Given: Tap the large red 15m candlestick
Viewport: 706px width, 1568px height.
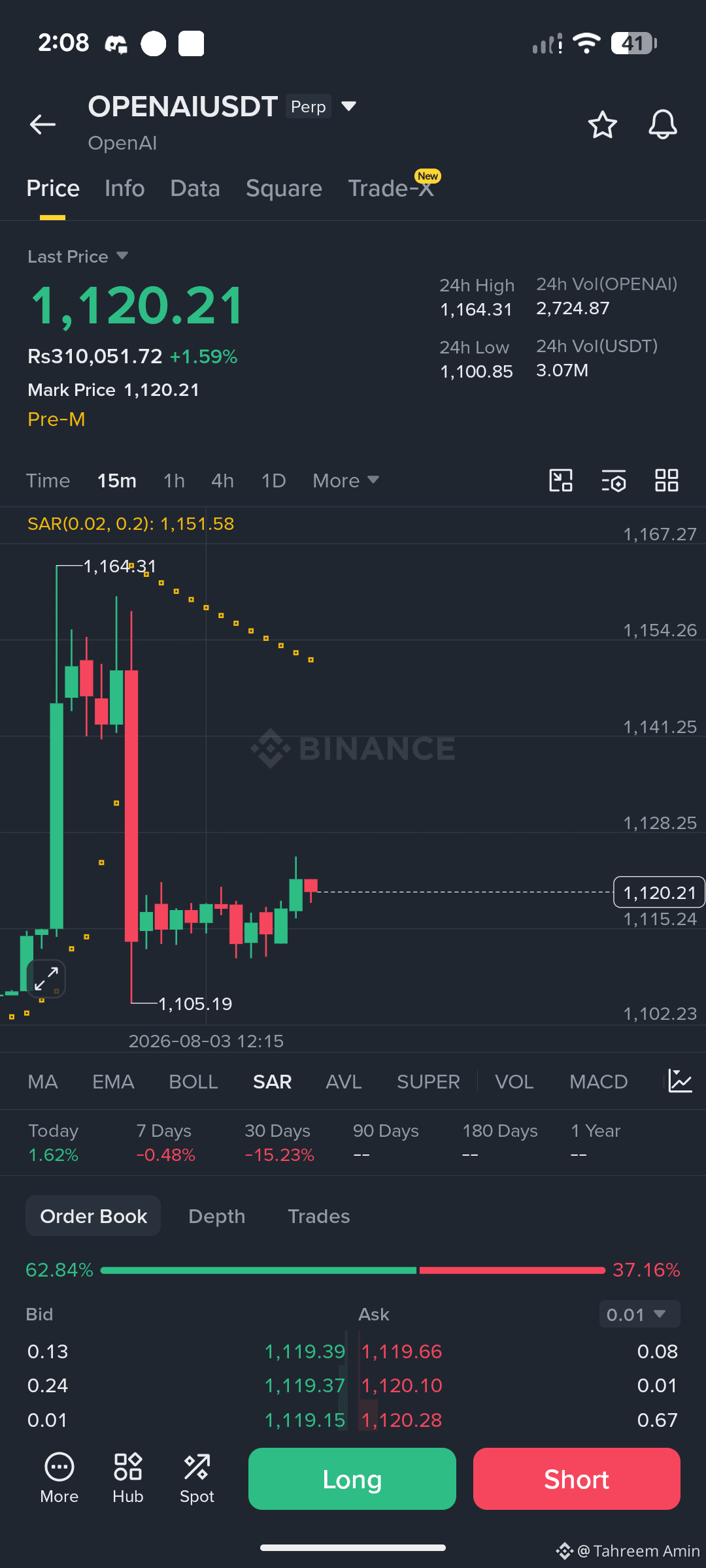Looking at the screenshot, I should (x=131, y=806).
